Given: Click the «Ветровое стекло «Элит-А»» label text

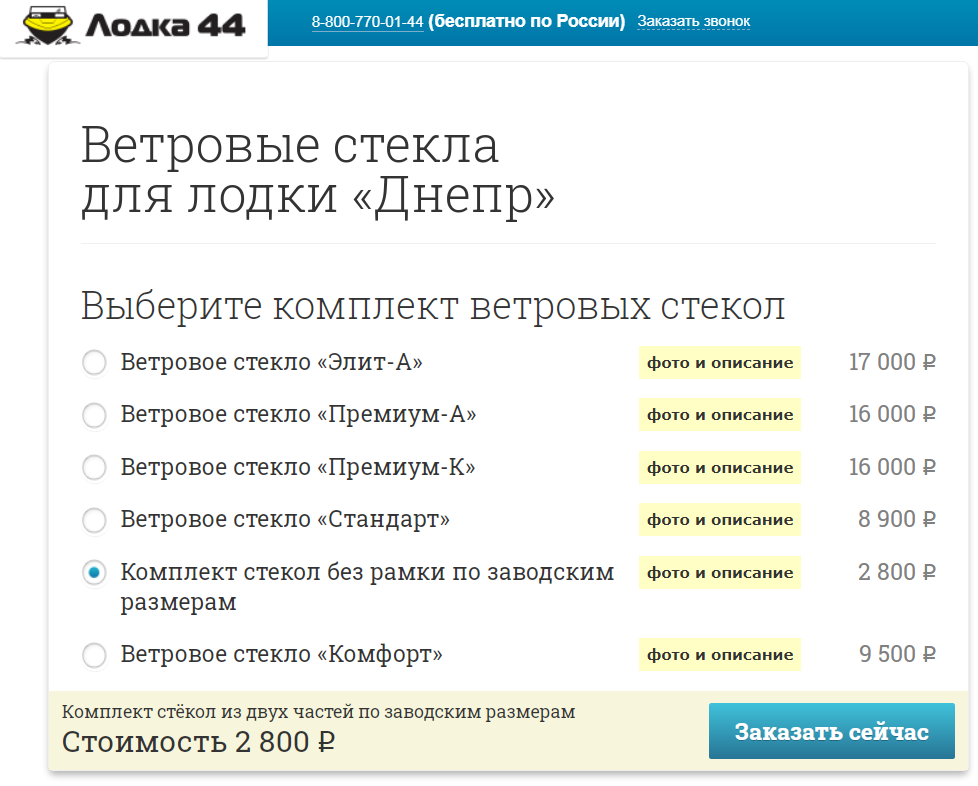Looking at the screenshot, I should 271,362.
